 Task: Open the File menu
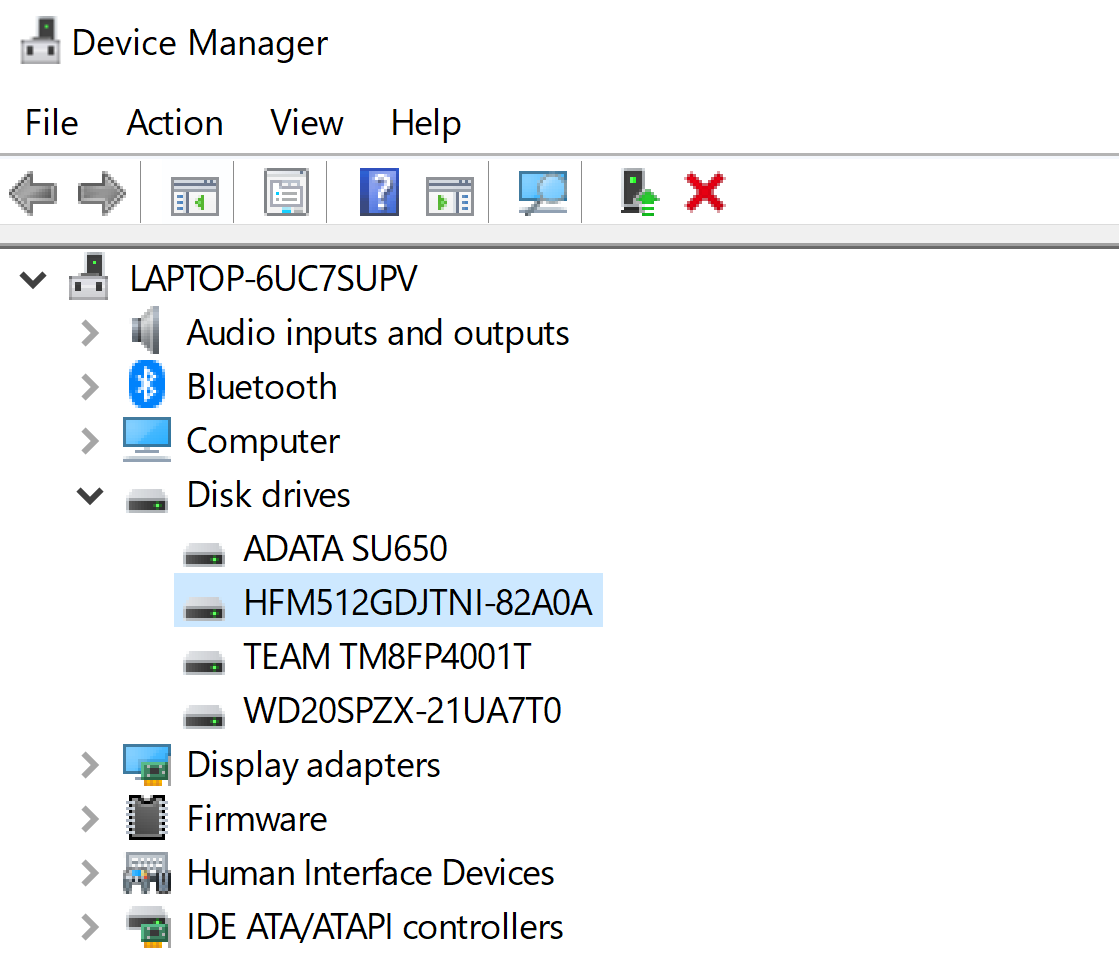(x=51, y=123)
